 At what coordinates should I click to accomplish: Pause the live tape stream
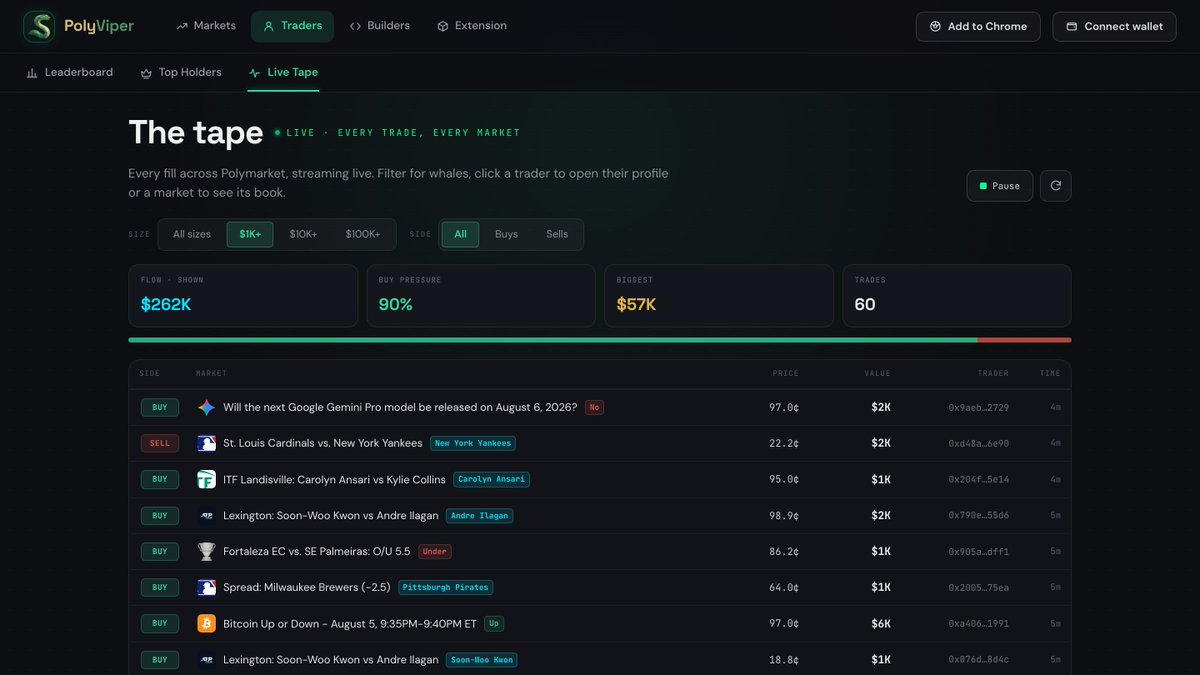tap(1000, 186)
